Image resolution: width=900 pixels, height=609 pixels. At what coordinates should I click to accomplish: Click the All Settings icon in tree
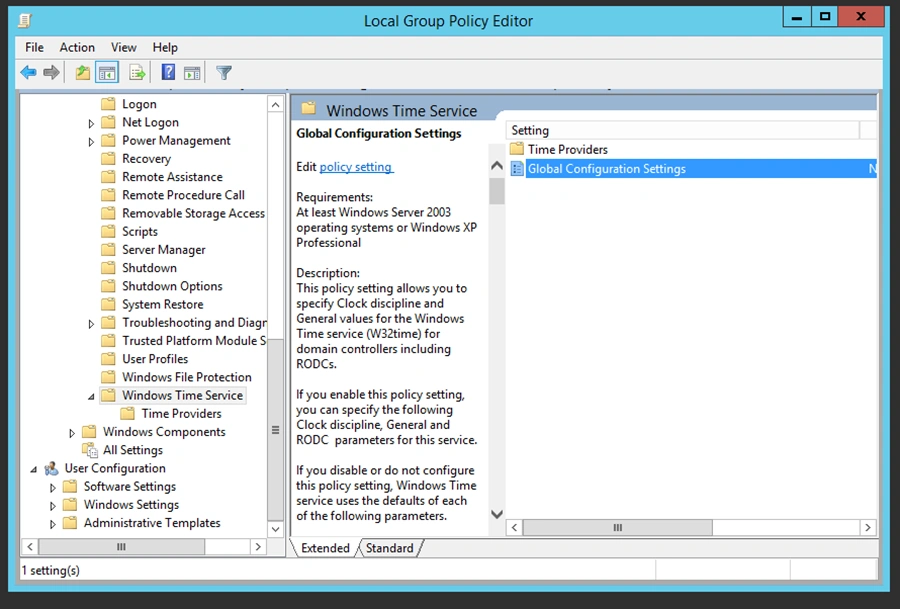tap(90, 450)
